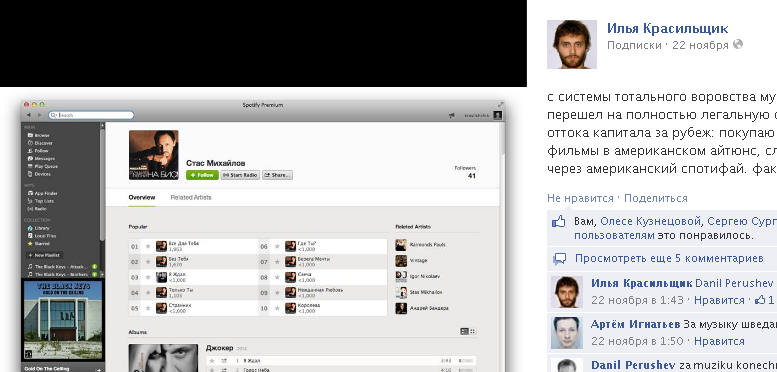This screenshot has width=777, height=372.
Task: Star track 07 Берега Мечты
Action: tap(277, 262)
